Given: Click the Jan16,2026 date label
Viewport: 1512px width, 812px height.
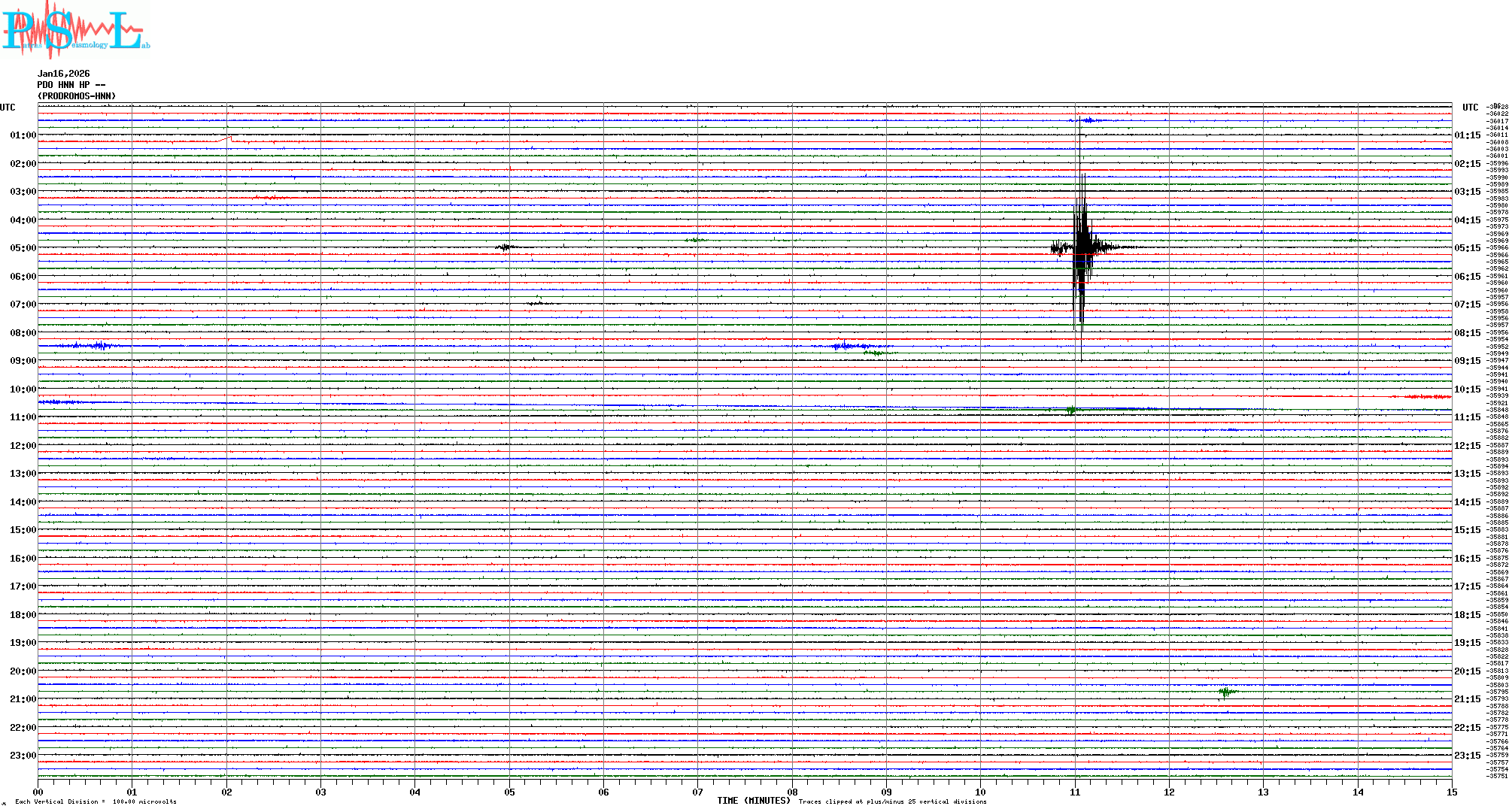Looking at the screenshot, I should pyautogui.click(x=63, y=74).
